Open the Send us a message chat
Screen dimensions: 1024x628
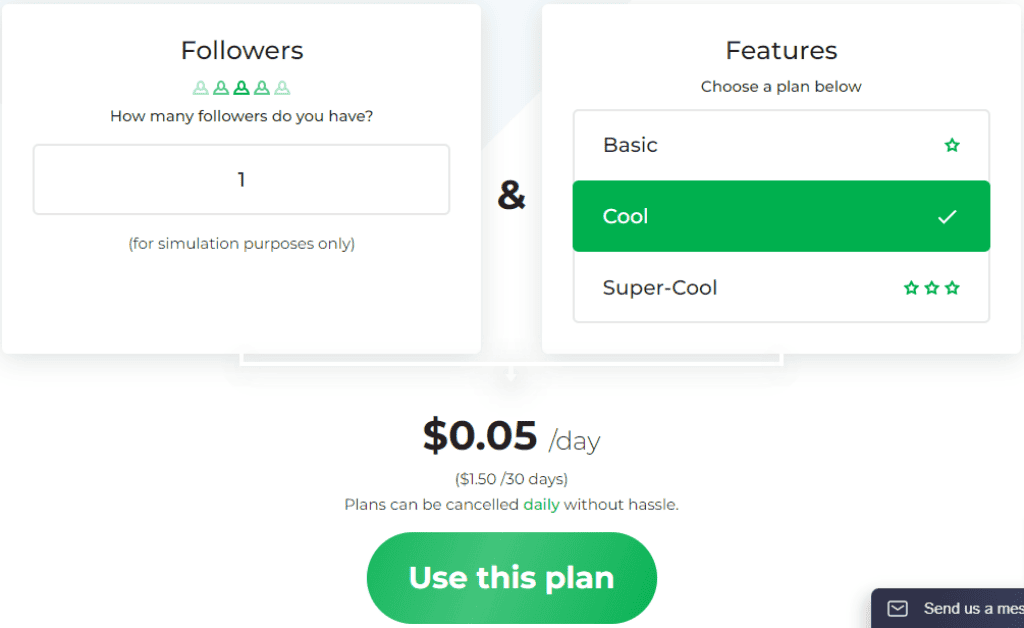click(x=948, y=608)
